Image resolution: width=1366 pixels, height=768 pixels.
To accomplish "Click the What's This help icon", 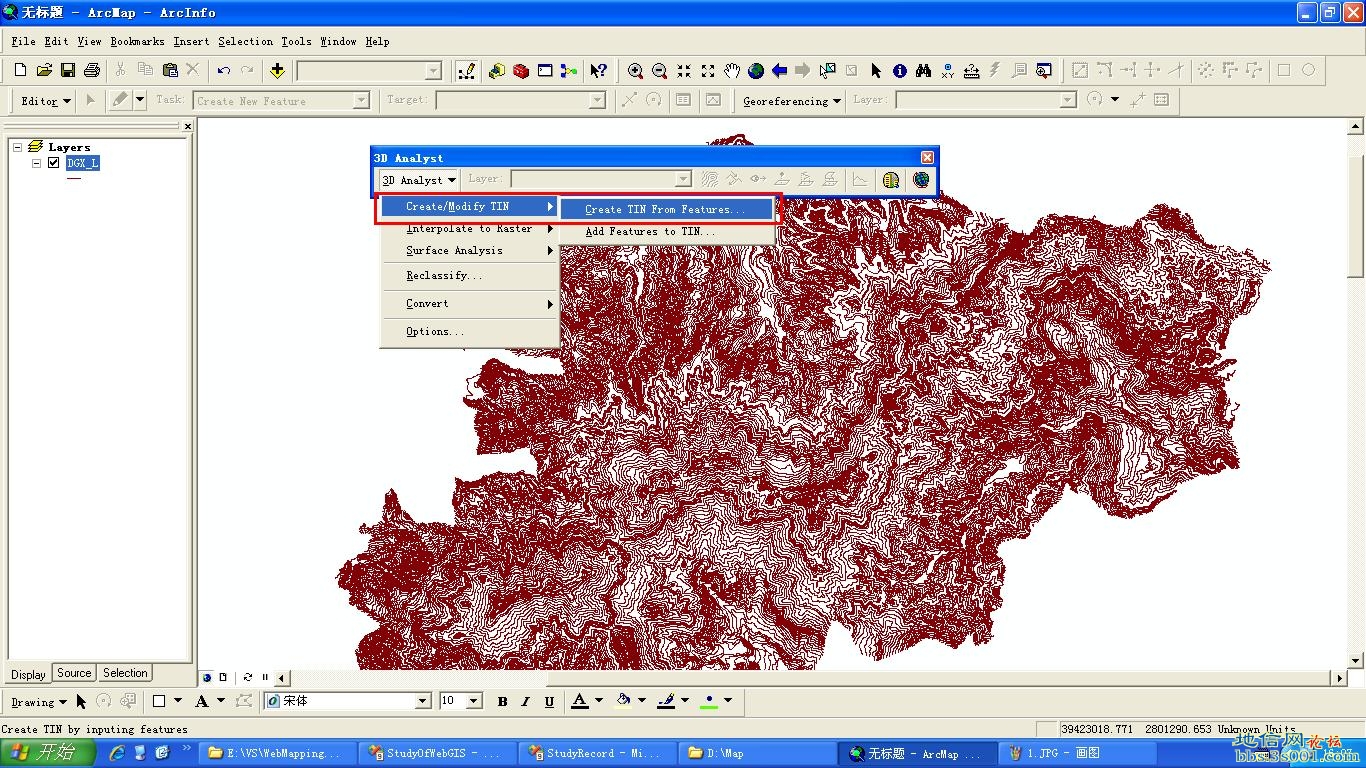I will (x=598, y=70).
